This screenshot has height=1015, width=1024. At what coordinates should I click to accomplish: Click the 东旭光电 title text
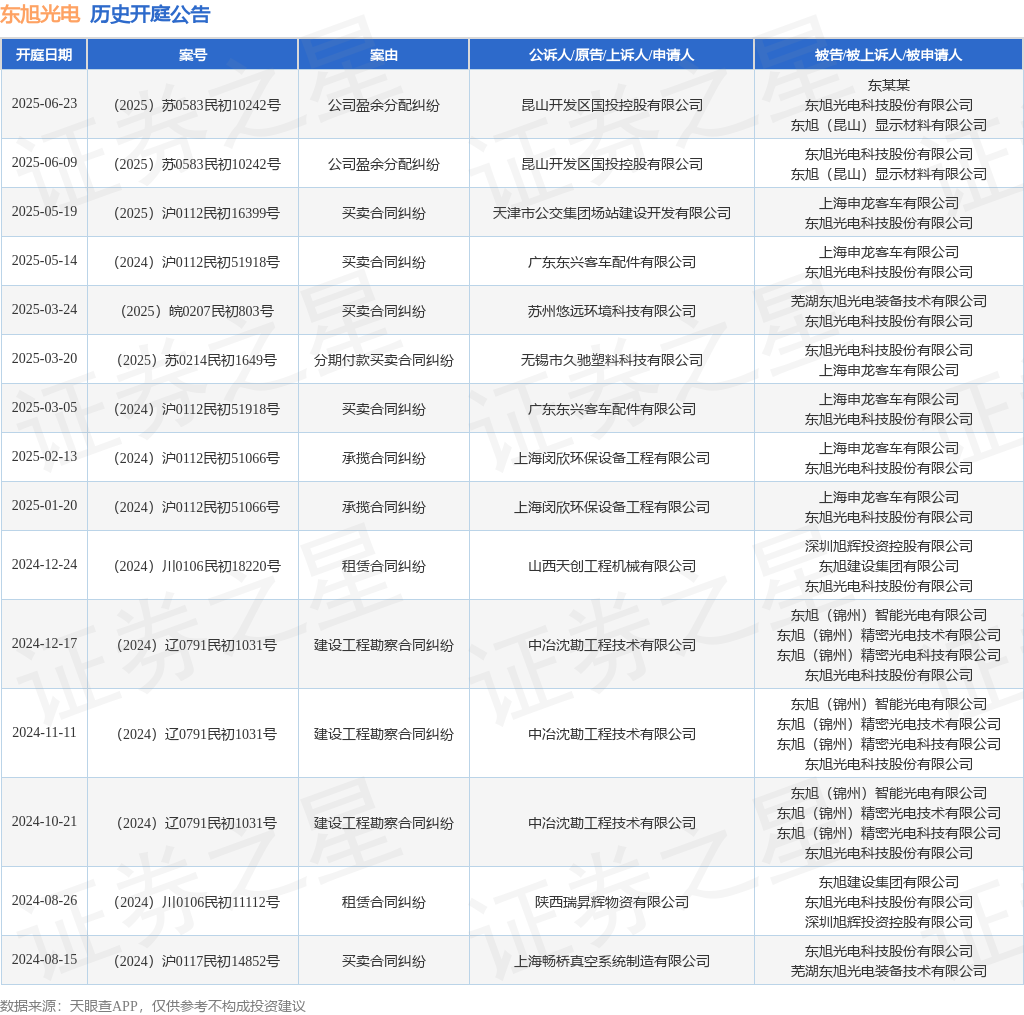(x=40, y=14)
